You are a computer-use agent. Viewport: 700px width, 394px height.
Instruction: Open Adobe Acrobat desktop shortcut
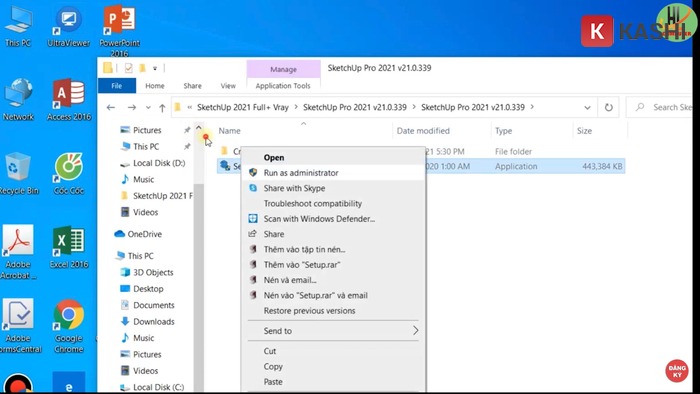[x=18, y=252]
